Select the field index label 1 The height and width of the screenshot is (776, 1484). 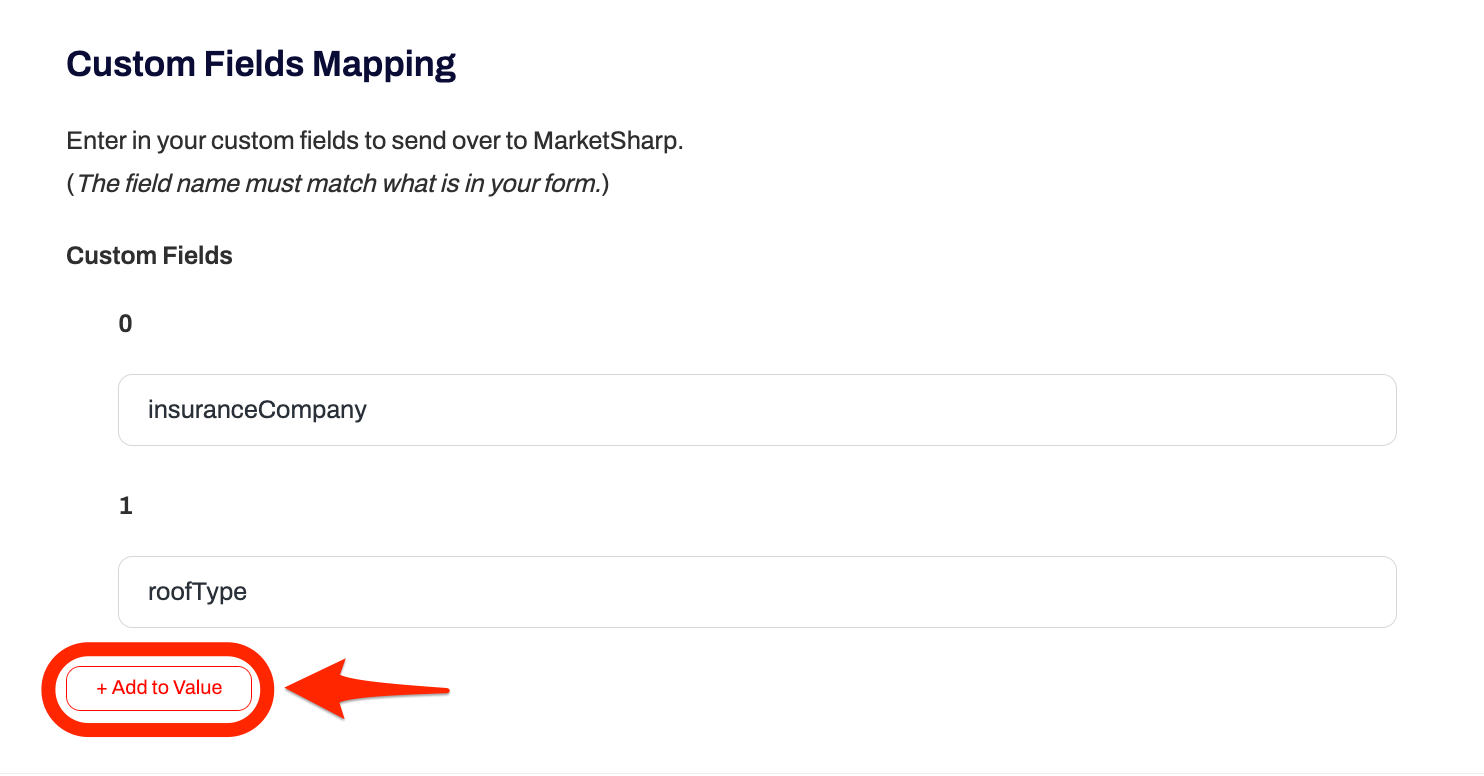[124, 505]
